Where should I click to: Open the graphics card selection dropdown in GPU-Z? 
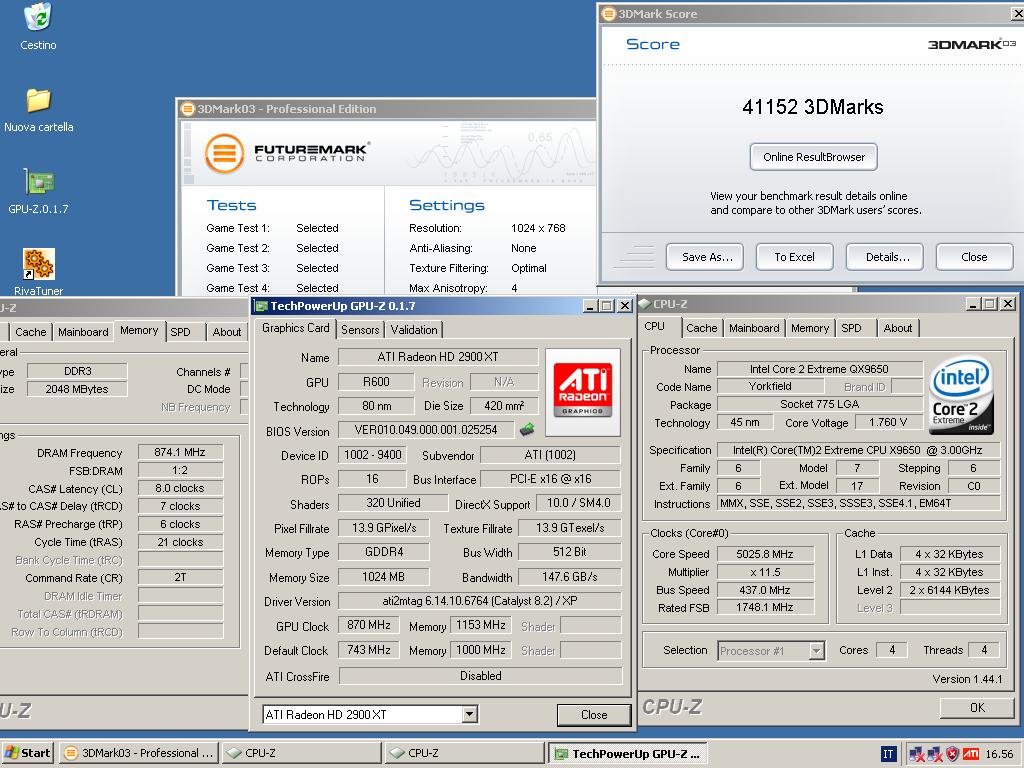click(x=470, y=714)
